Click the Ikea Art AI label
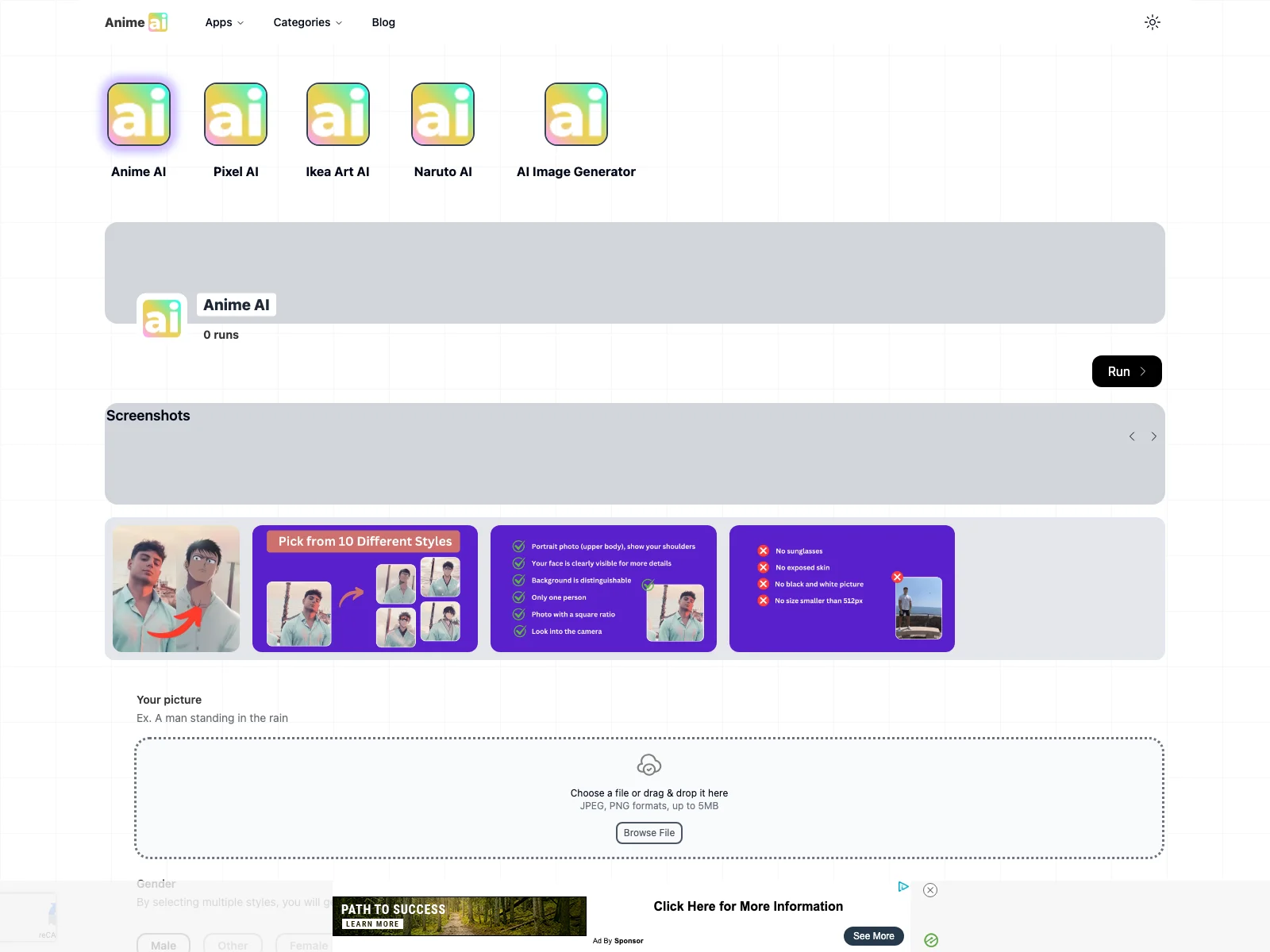This screenshot has height=952, width=1270. [x=338, y=171]
